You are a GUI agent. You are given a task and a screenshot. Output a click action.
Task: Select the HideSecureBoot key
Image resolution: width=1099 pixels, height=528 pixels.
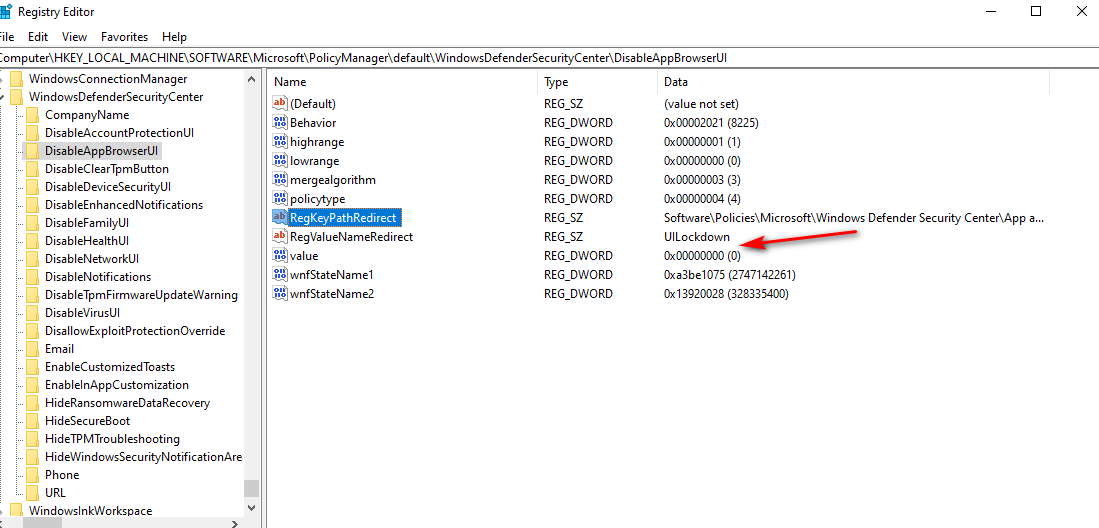(x=87, y=421)
